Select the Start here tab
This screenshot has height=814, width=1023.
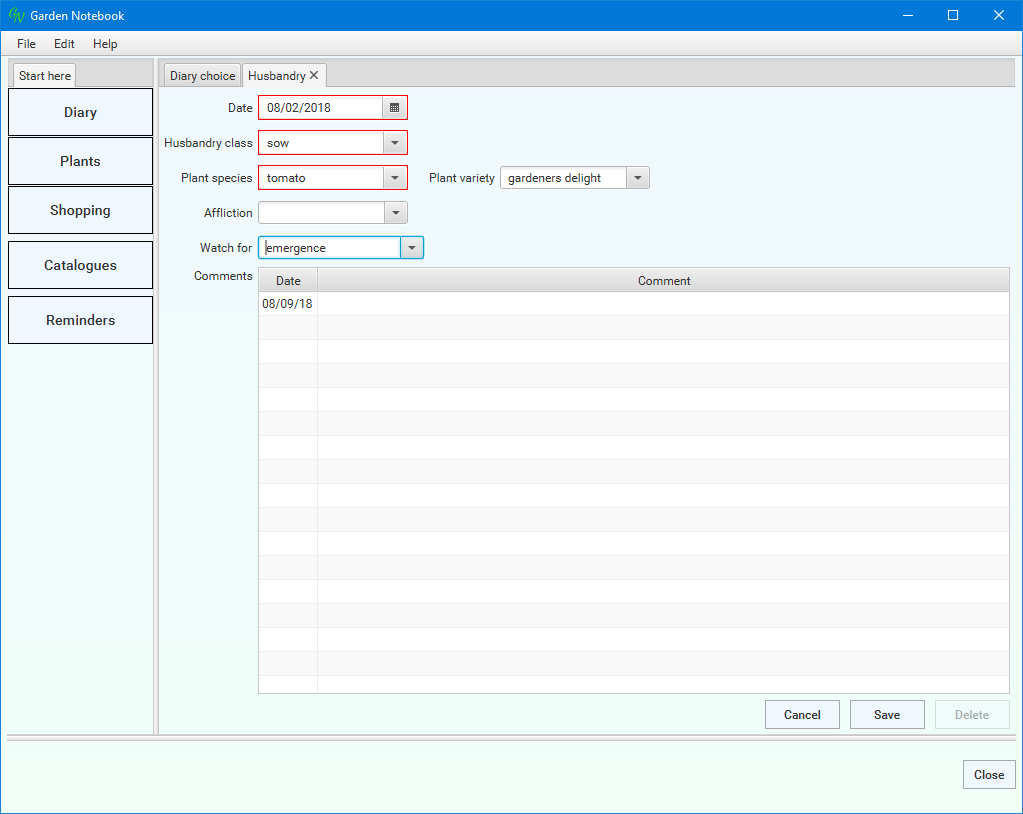45,76
